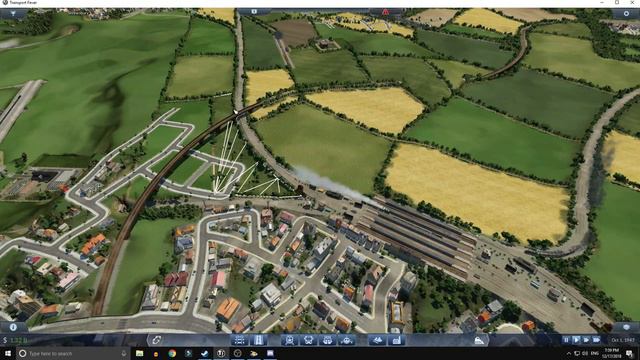Set game speed to normal play
Screen dimensions: 640x360
576,340
